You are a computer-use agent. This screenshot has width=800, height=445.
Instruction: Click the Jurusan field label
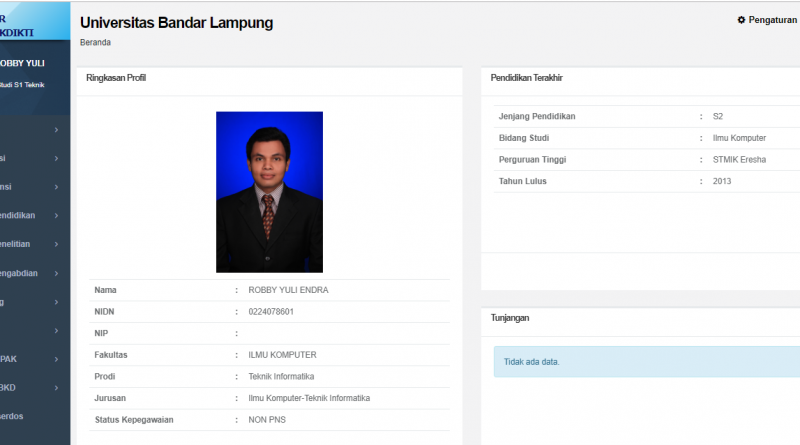(110, 398)
